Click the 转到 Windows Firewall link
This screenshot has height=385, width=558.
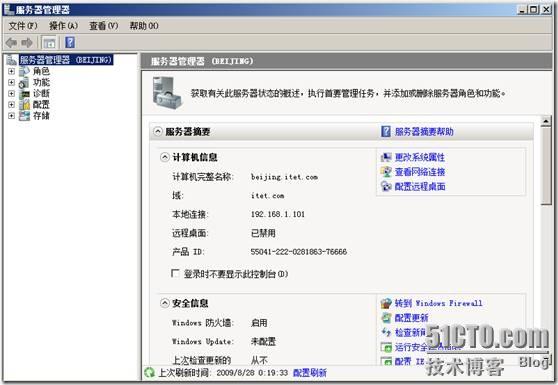click(x=438, y=303)
